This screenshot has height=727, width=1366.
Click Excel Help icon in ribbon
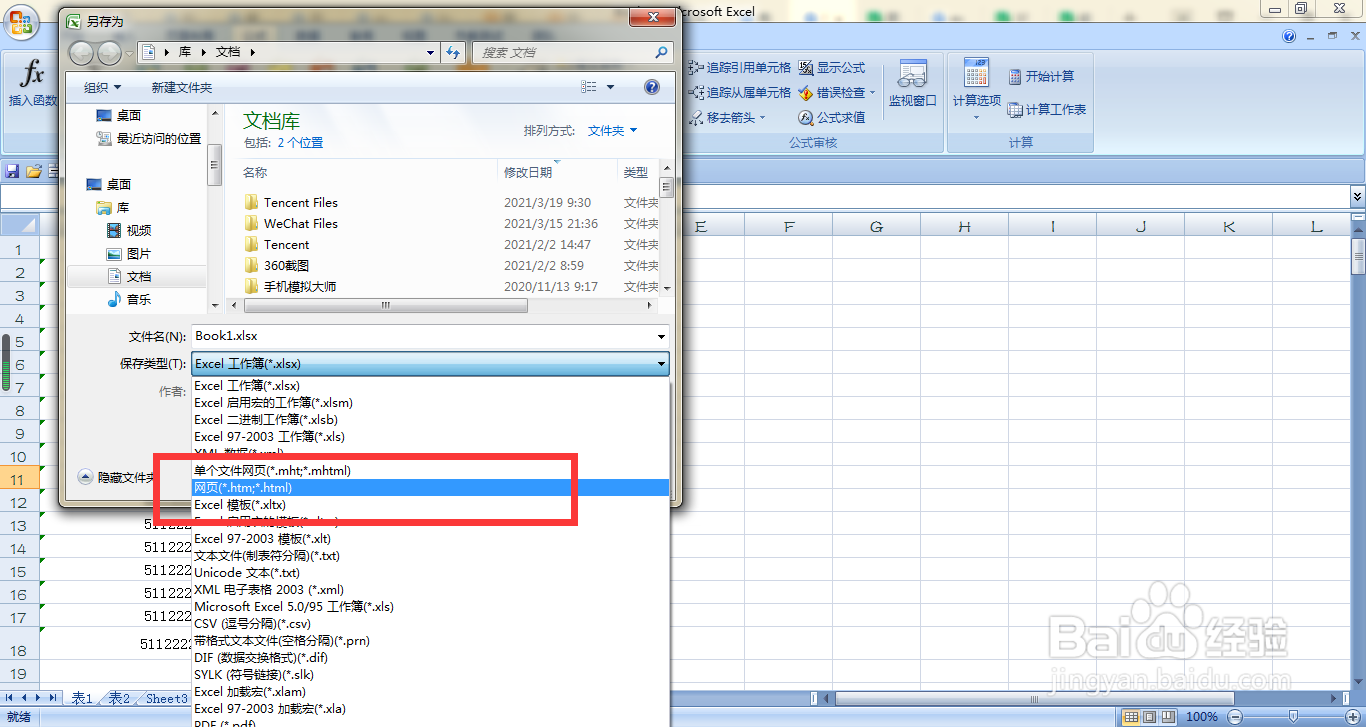(x=1289, y=36)
